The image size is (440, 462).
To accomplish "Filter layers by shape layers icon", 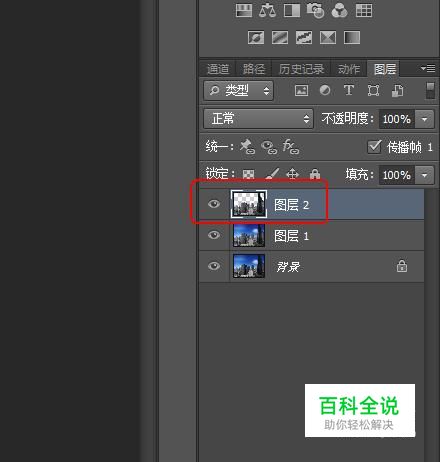I will 373,90.
